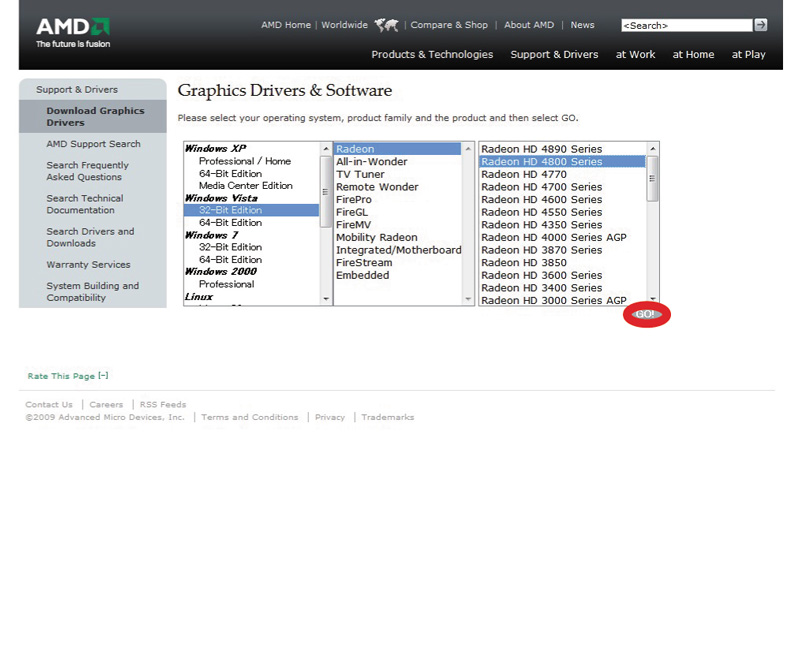Click the Worldwide map icon
Screen dimensions: 800x664
click(386, 25)
